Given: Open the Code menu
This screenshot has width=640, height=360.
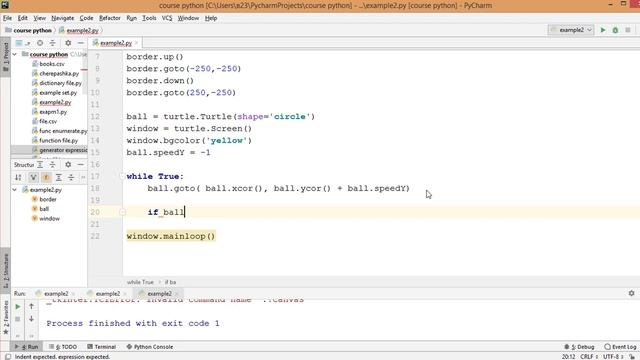Looking at the screenshot, I should [86, 18].
